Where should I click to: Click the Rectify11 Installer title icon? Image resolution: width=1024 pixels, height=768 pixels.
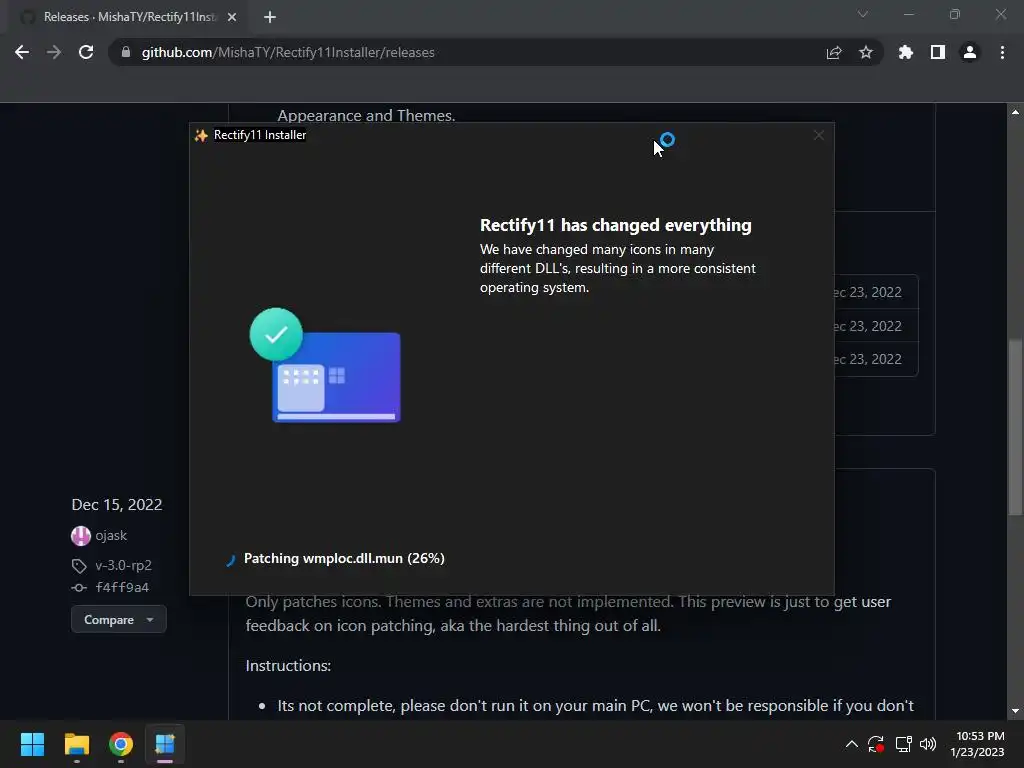click(201, 135)
